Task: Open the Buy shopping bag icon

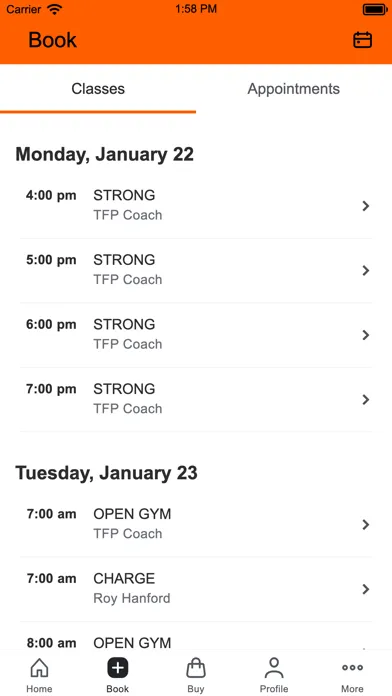Action: (196, 668)
